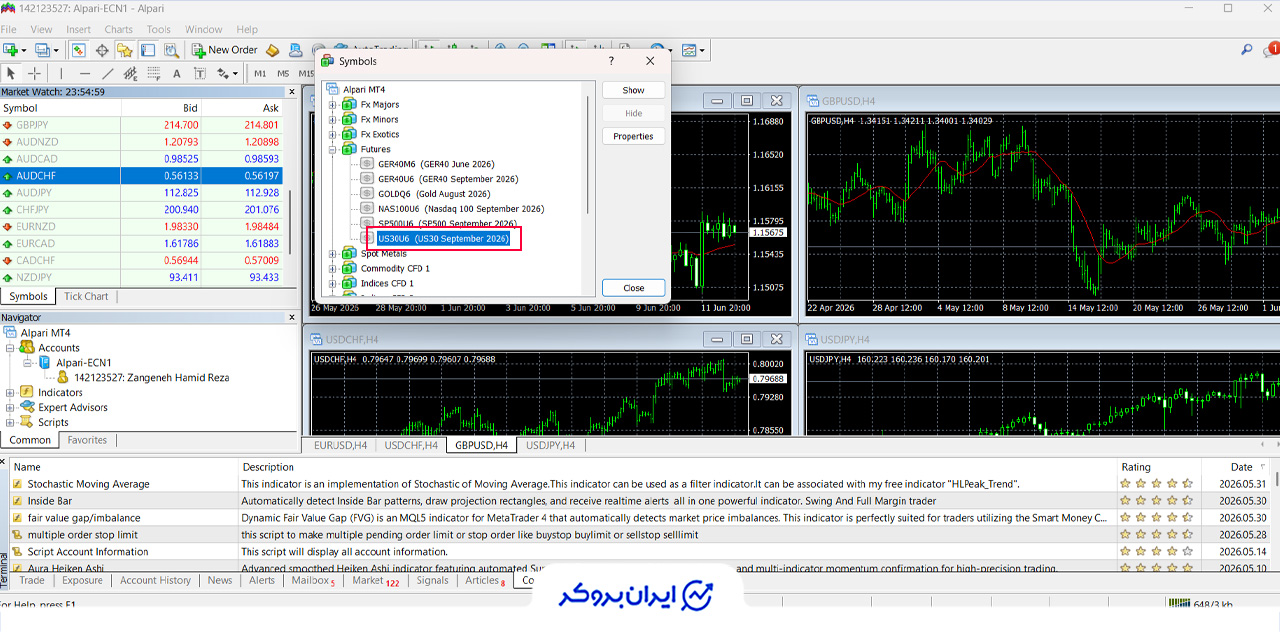This screenshot has width=1280, height=632.
Task: Open the Mailbox terminal tab
Action: click(x=313, y=580)
